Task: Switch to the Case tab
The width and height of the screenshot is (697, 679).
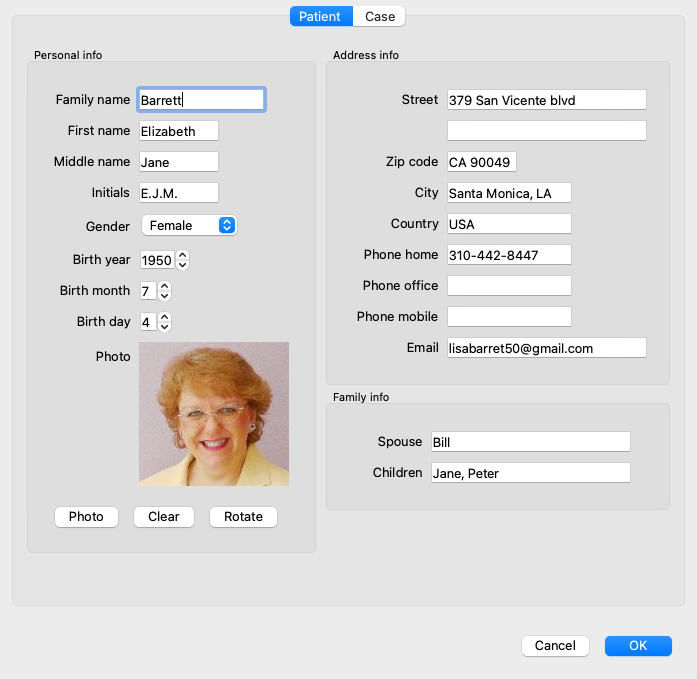Action: (x=379, y=16)
